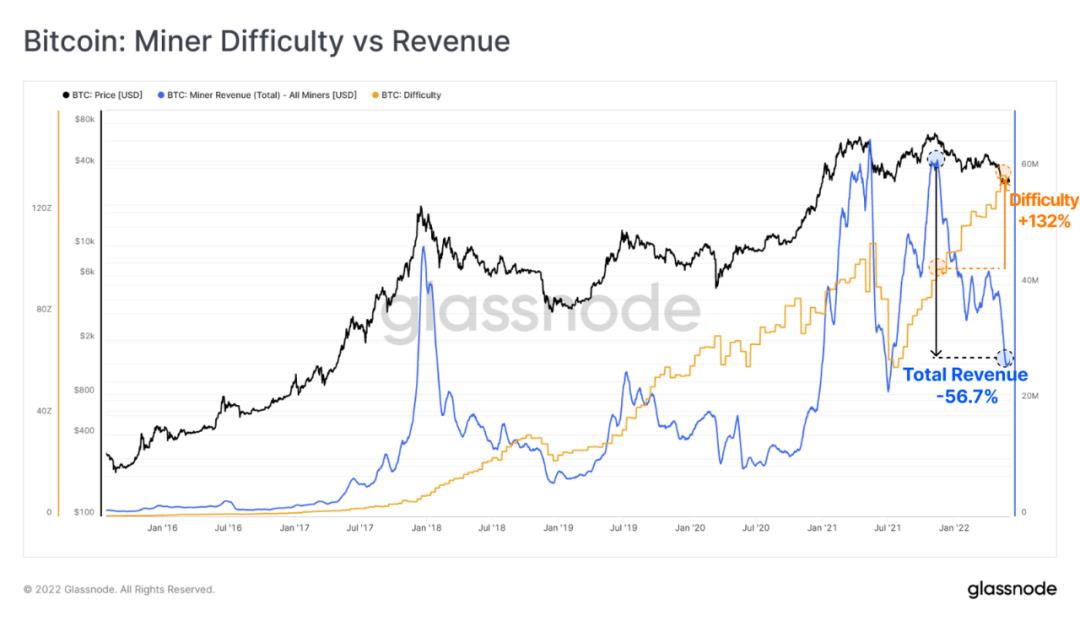The height and width of the screenshot is (621, 1080).
Task: Click the black Price legend dot
Action: (x=66, y=95)
